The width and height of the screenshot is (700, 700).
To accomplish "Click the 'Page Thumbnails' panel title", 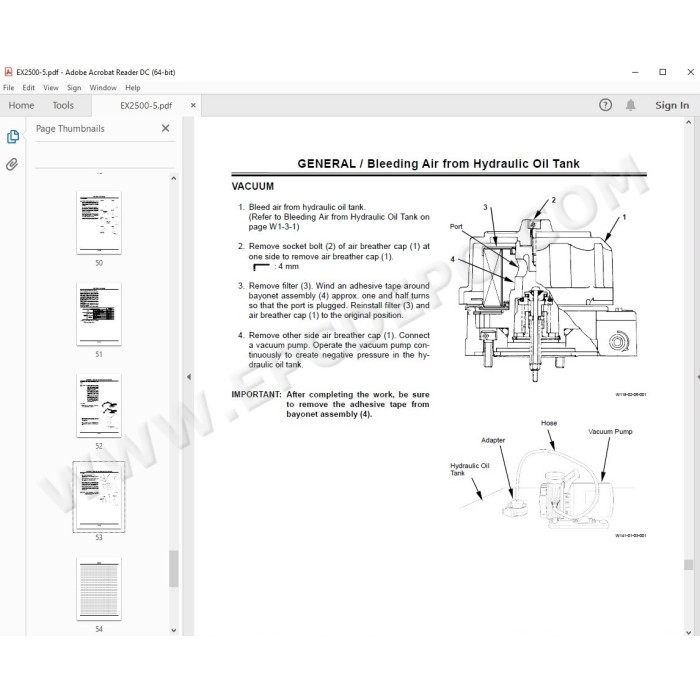I will (x=70, y=129).
